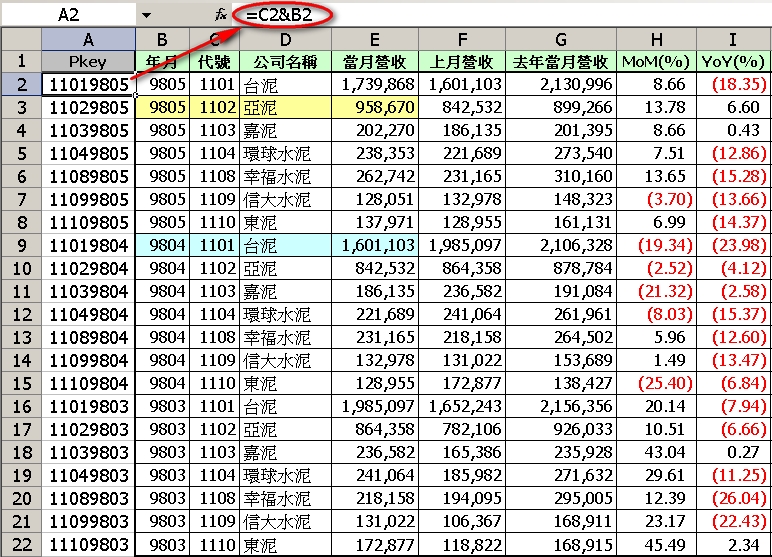
Task: Select row 16 header
Action: pyautogui.click(x=21, y=406)
